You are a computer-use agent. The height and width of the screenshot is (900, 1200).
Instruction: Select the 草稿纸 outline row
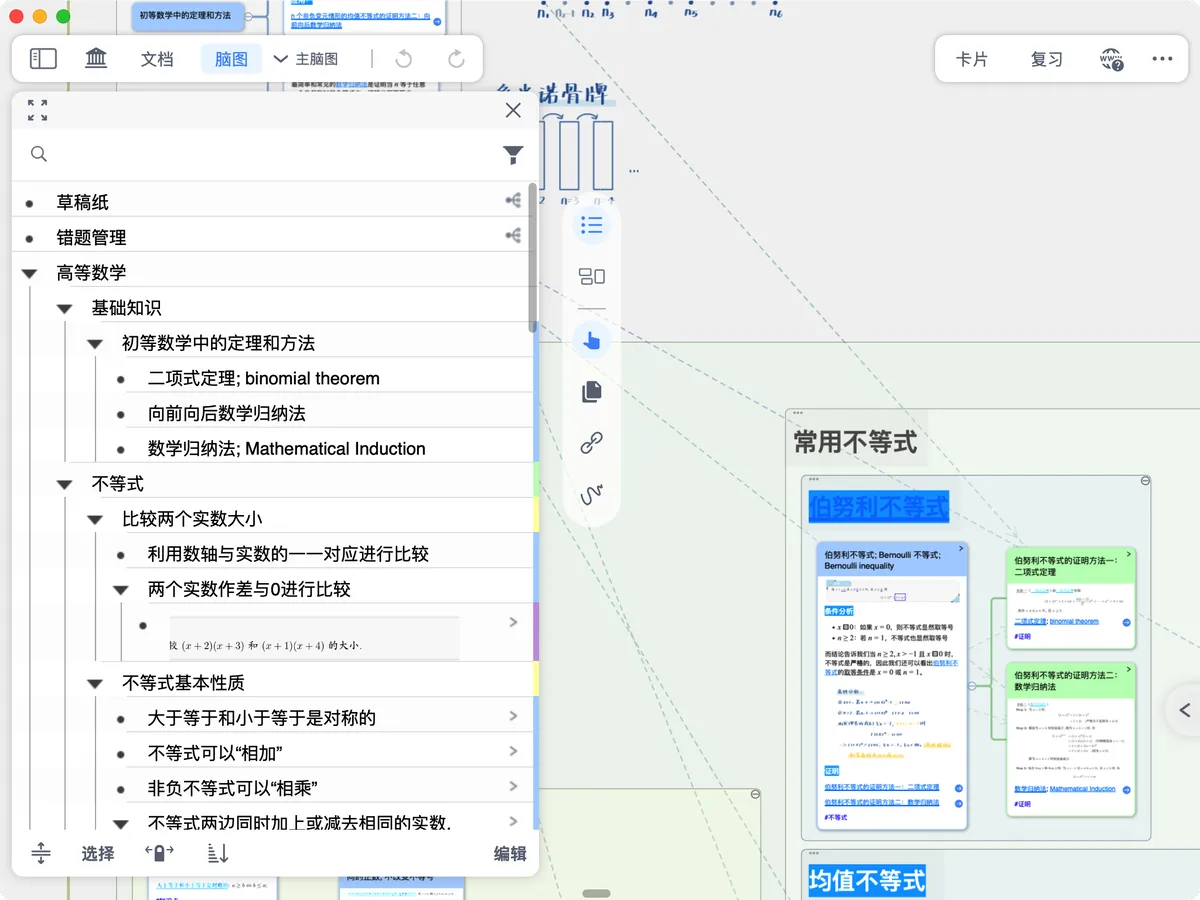point(270,202)
